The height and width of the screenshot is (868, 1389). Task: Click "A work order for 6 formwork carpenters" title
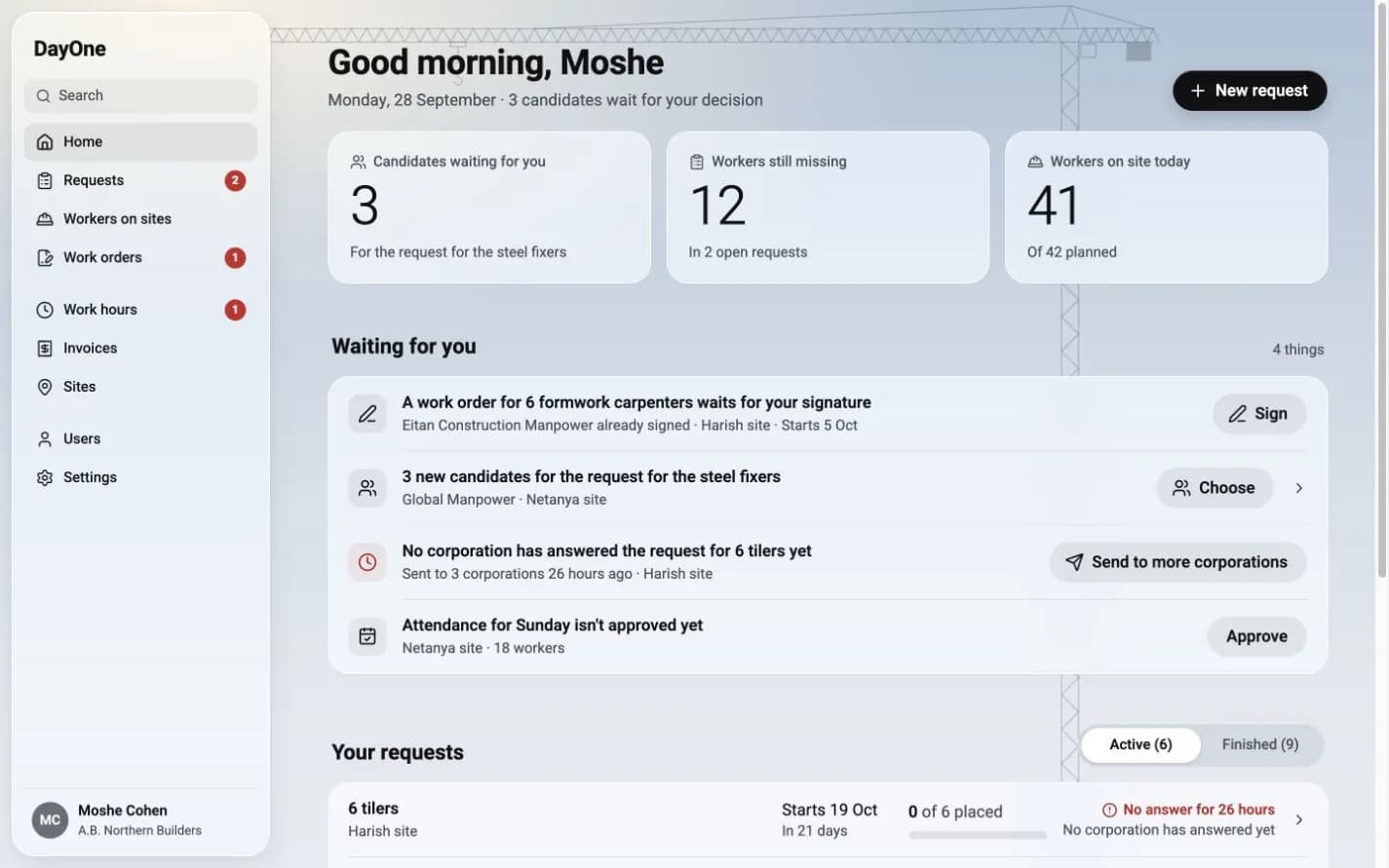637,402
